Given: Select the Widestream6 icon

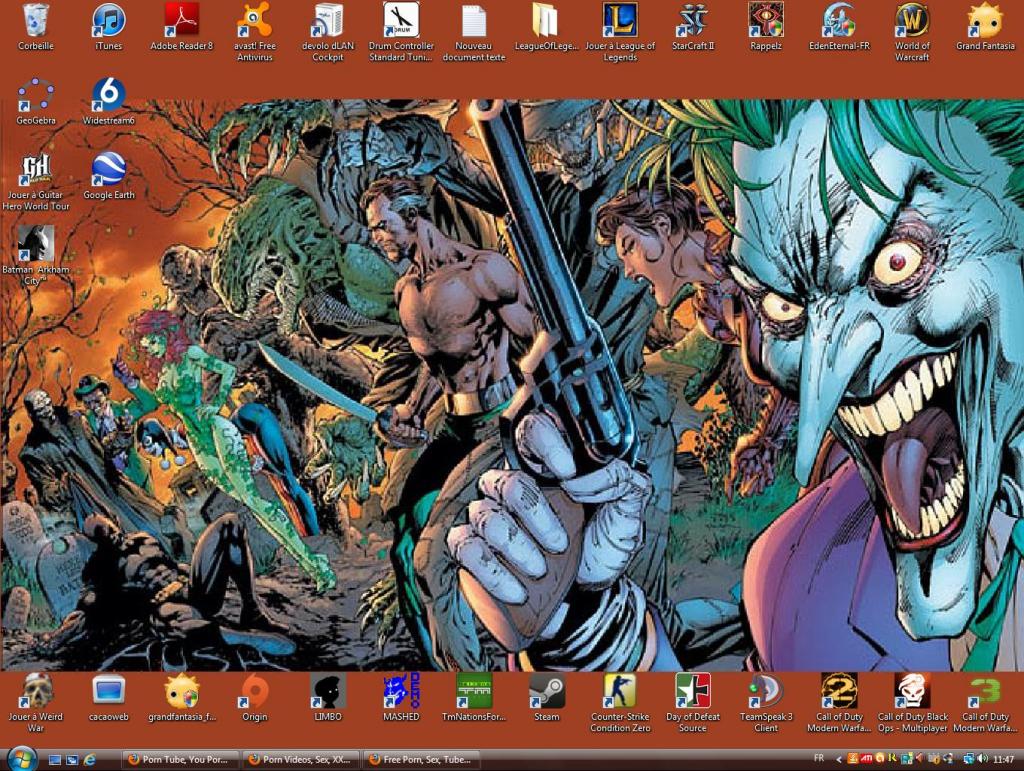Looking at the screenshot, I should pyautogui.click(x=108, y=102).
